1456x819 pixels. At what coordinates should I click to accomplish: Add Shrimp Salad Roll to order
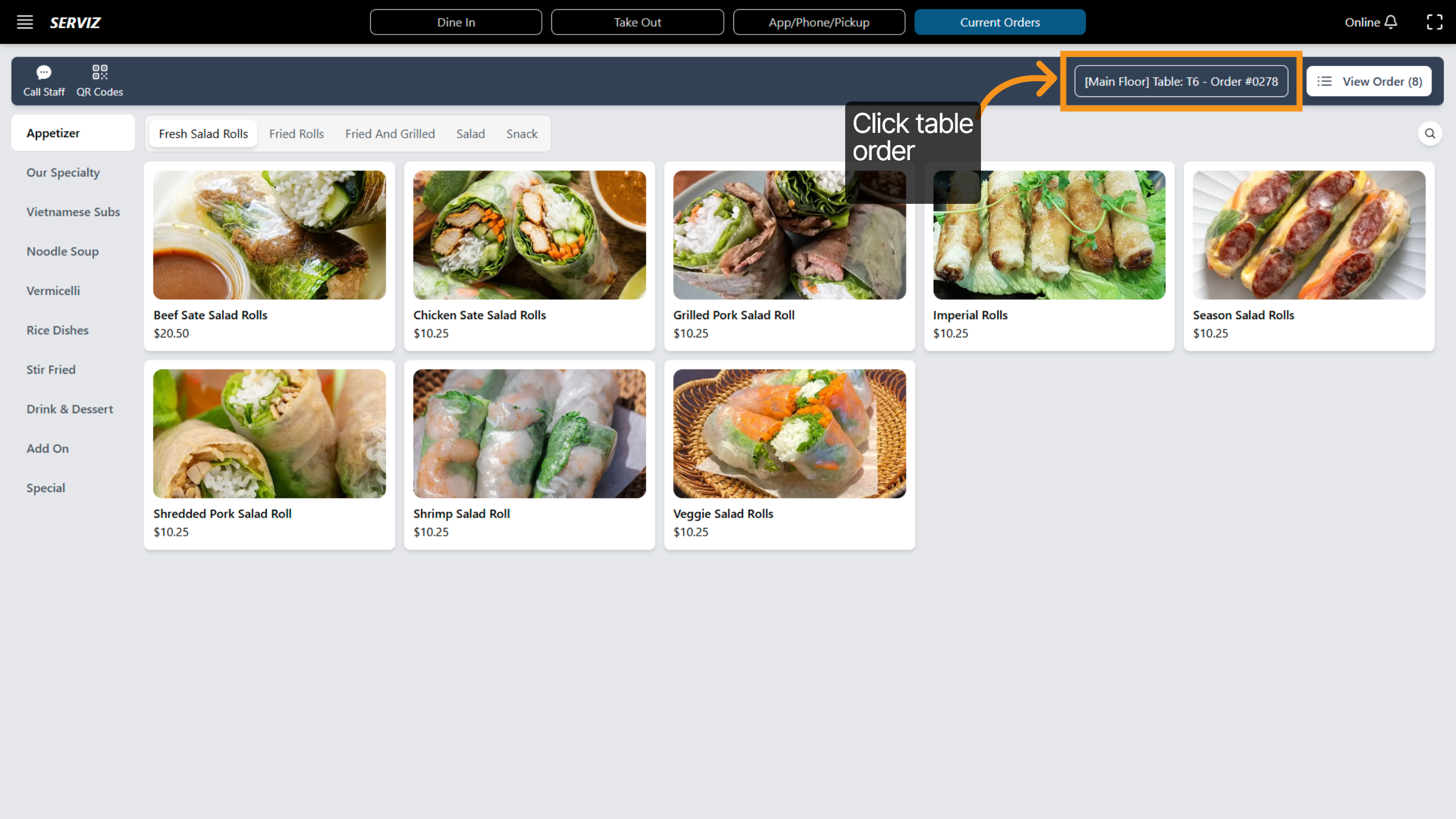(529, 454)
